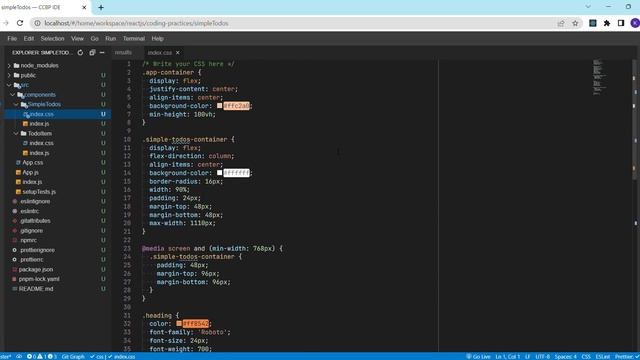Click the .heading color swatch on line 32

[x=179, y=324]
